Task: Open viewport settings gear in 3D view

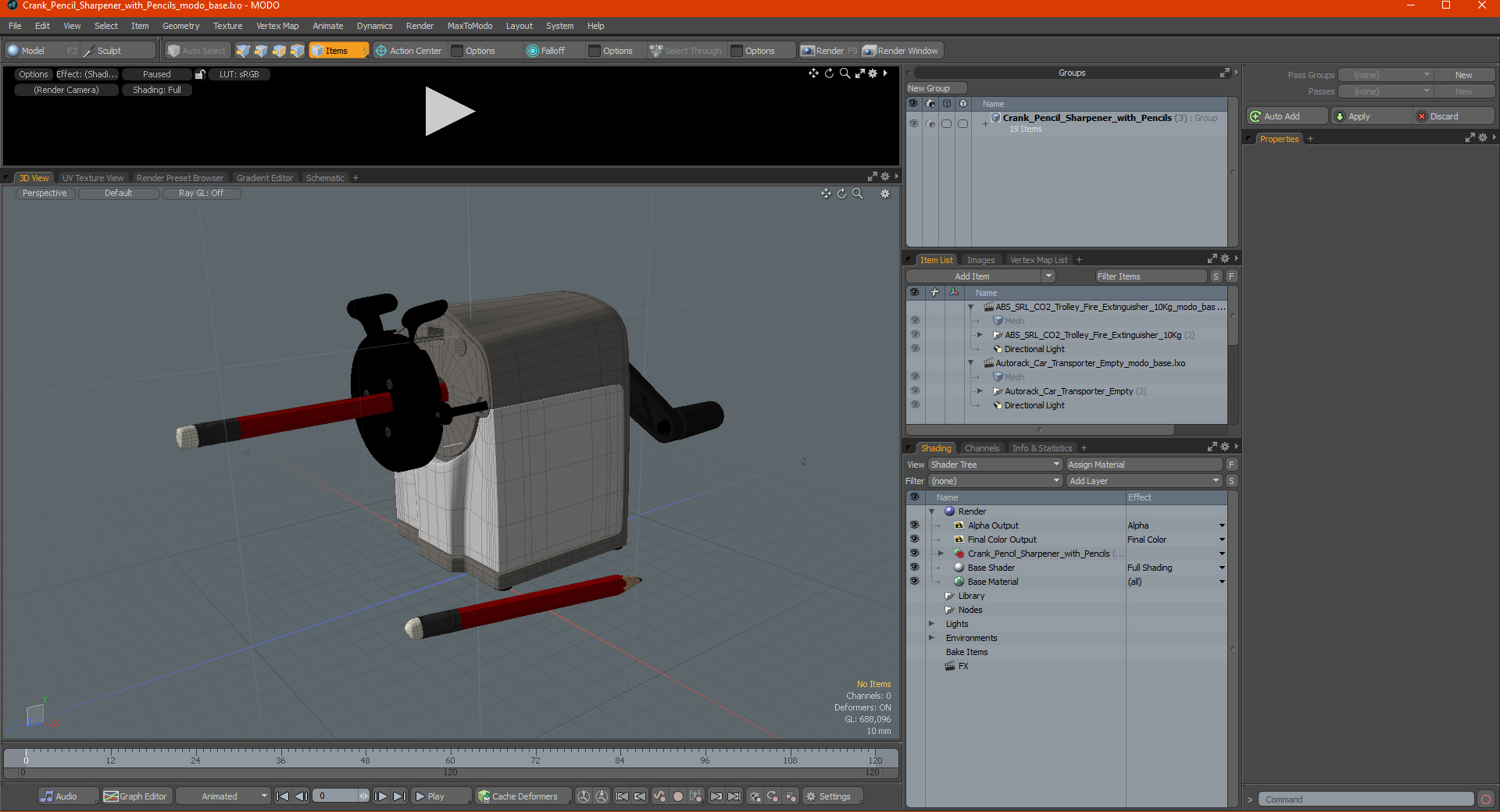Action: [885, 194]
